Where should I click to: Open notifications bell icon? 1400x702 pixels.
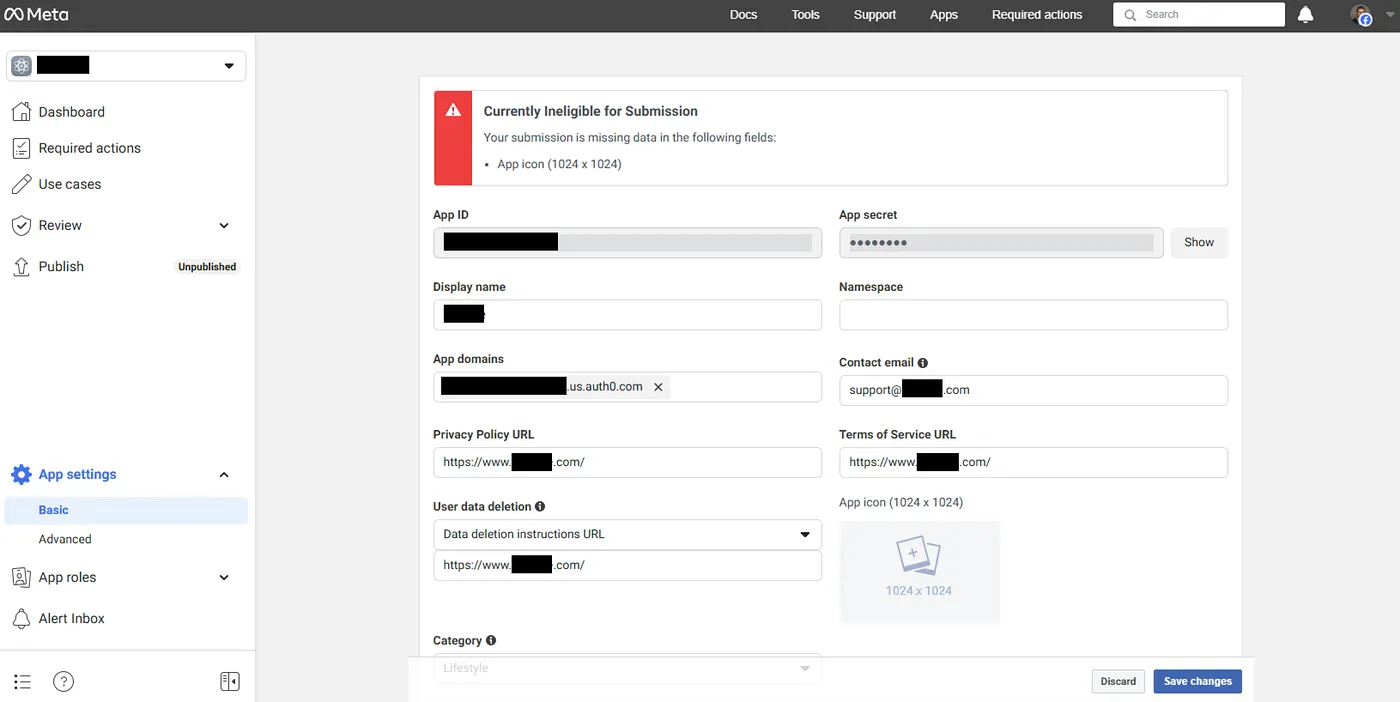pos(1306,15)
